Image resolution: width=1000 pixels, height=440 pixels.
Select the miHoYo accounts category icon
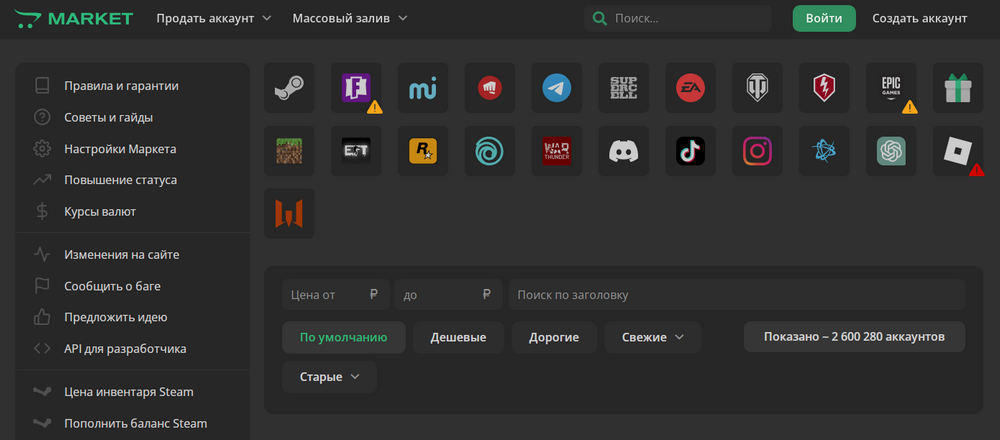[423, 88]
